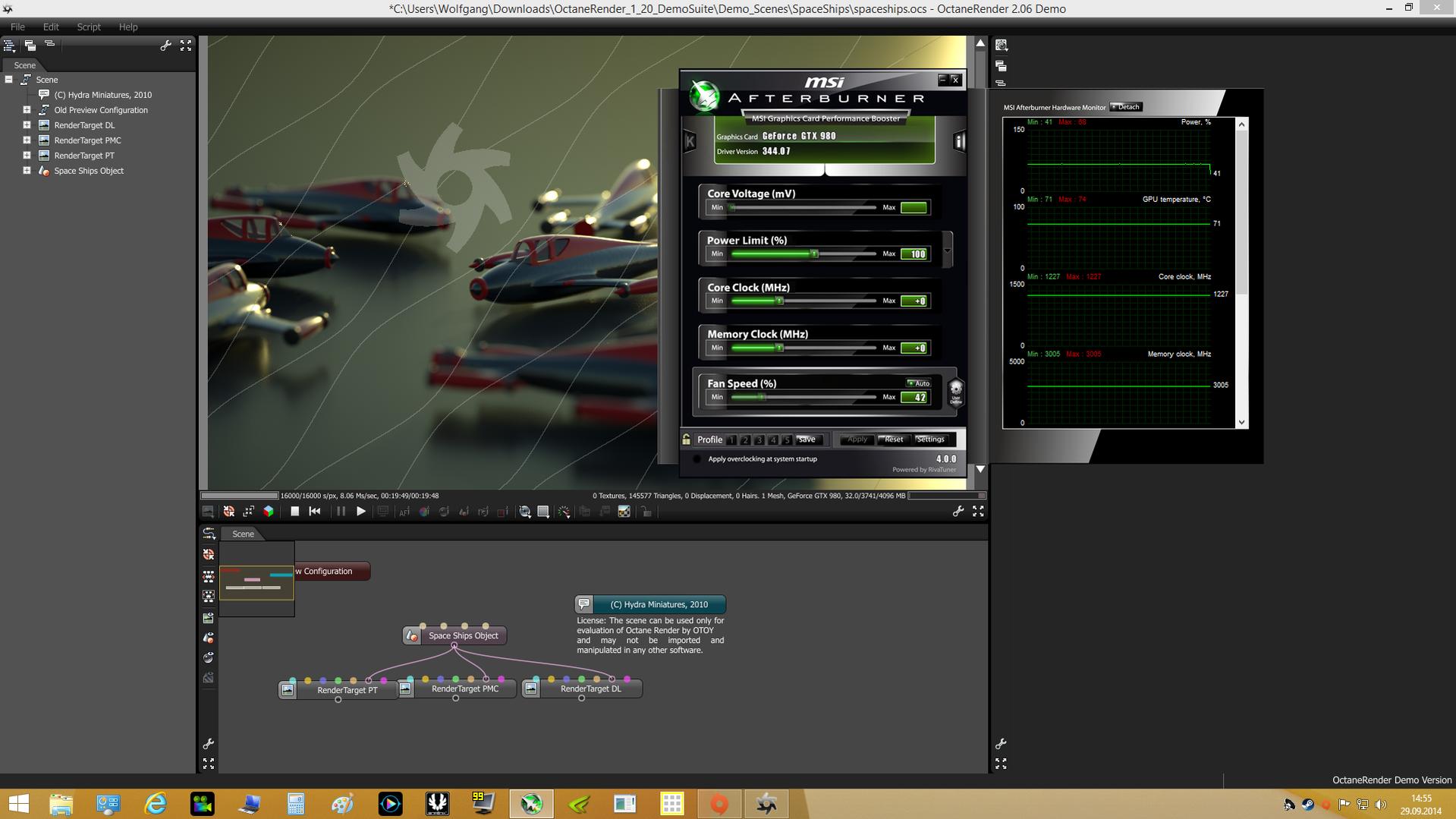The image size is (1456, 819).
Task: Open the Afterburner information panel icon
Action: click(959, 141)
